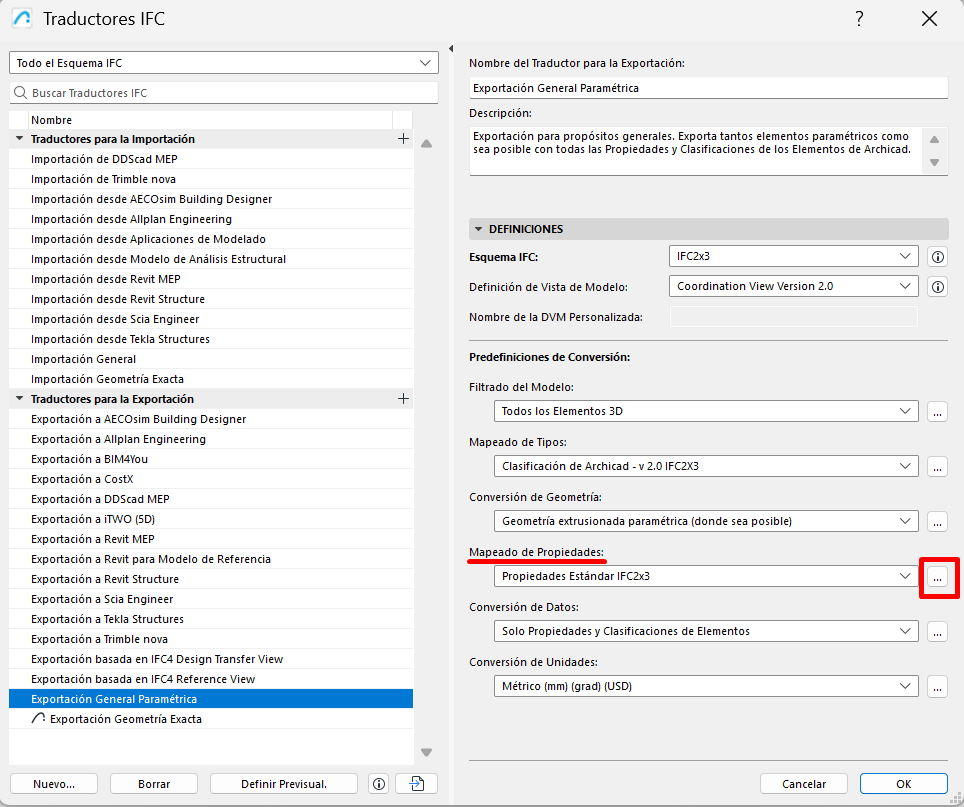The image size is (964, 807).
Task: Select Importación Geometría Exacta
Action: tap(211, 379)
